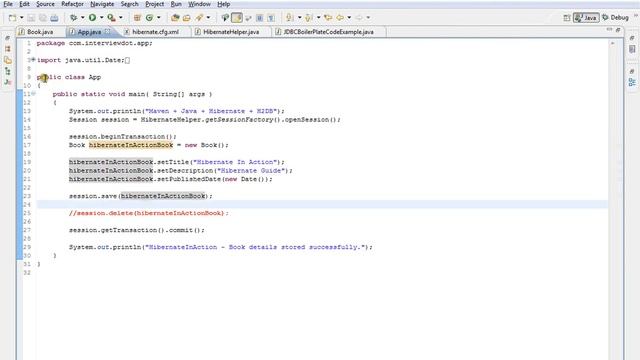Click the Open Task folder icon
The image size is (640, 360).
point(187,18)
